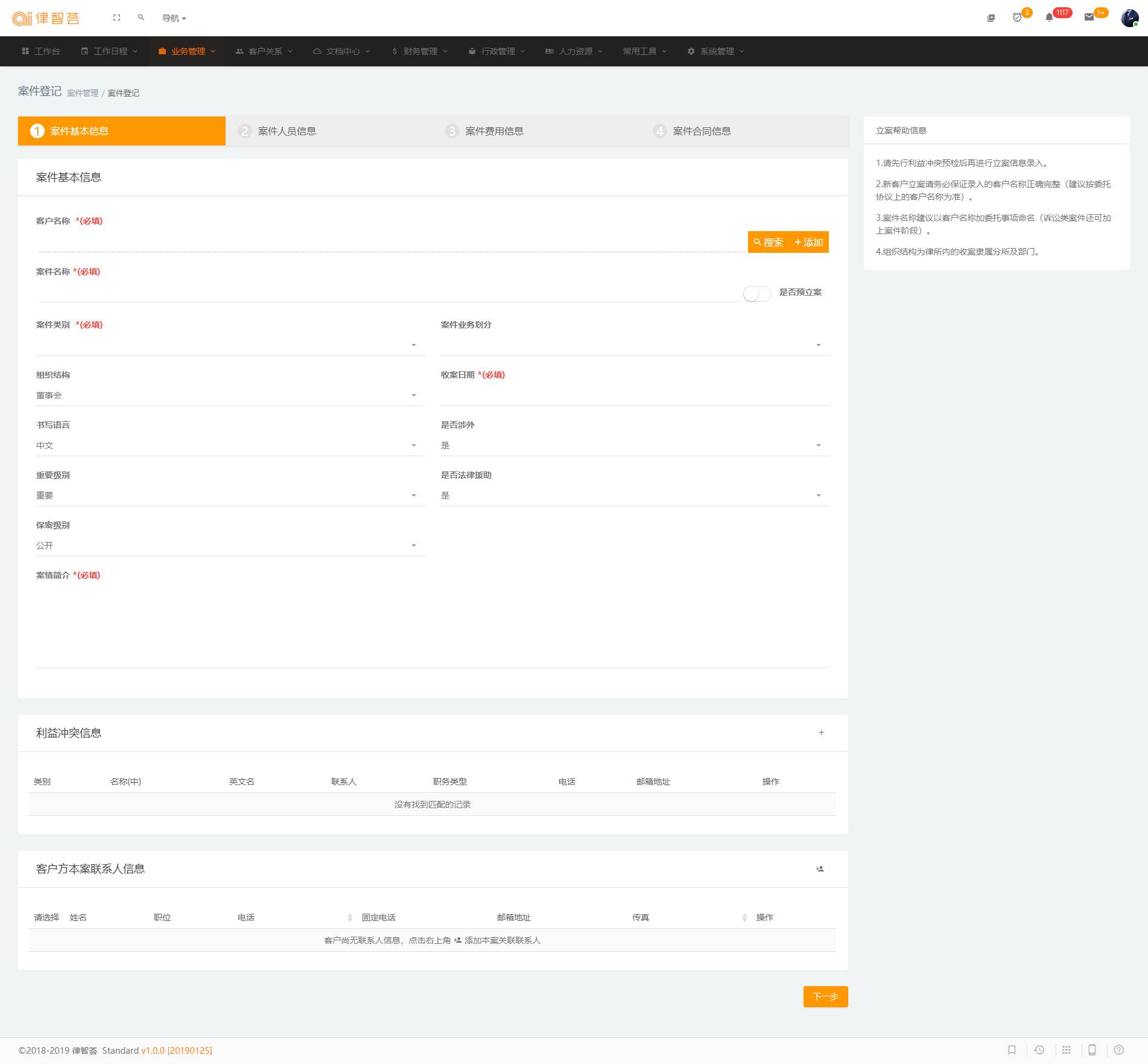The image size is (1148, 1064).
Task: Open the bell notifications icon
Action: pos(1049,18)
